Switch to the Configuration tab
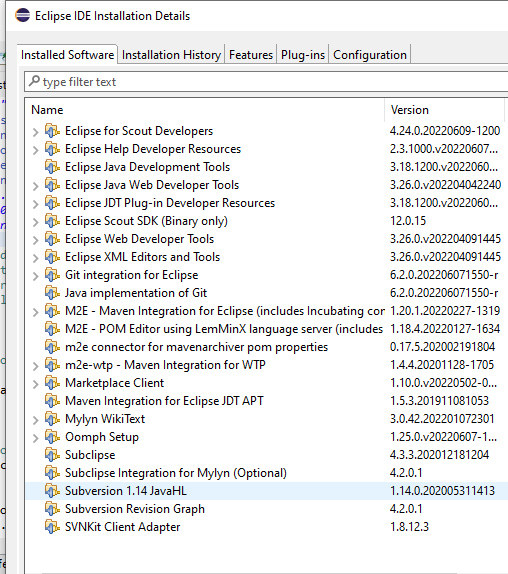This screenshot has height=574, width=508. coord(370,55)
